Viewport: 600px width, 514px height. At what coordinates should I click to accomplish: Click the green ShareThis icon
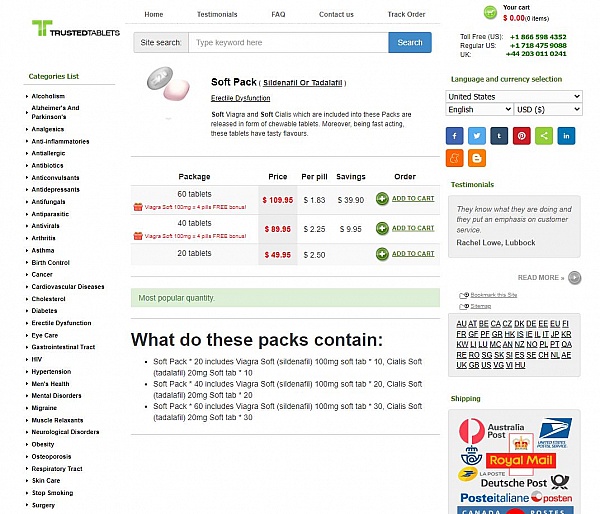pos(544,136)
